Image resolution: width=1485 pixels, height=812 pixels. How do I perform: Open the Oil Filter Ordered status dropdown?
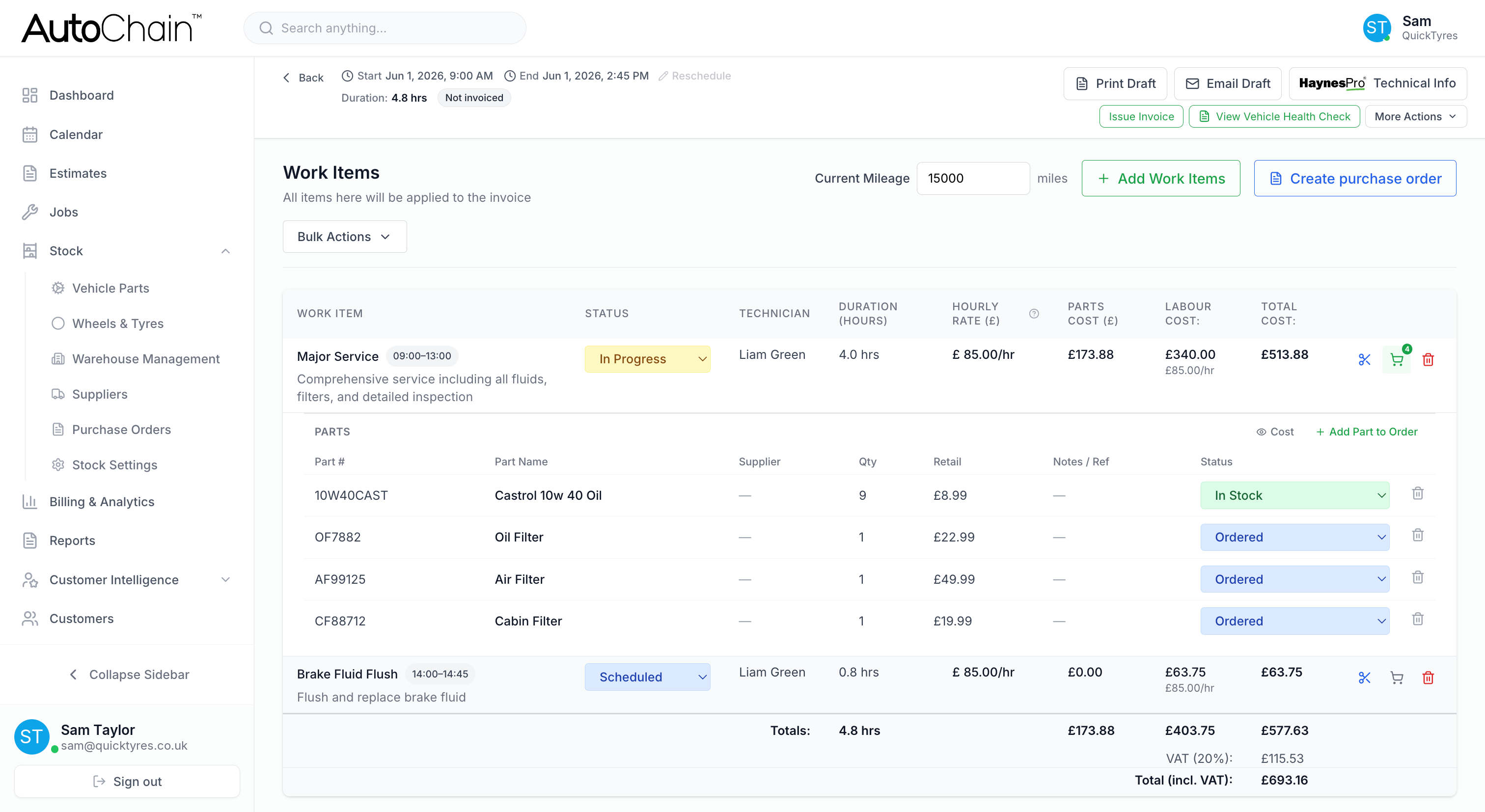pyautogui.click(x=1295, y=537)
